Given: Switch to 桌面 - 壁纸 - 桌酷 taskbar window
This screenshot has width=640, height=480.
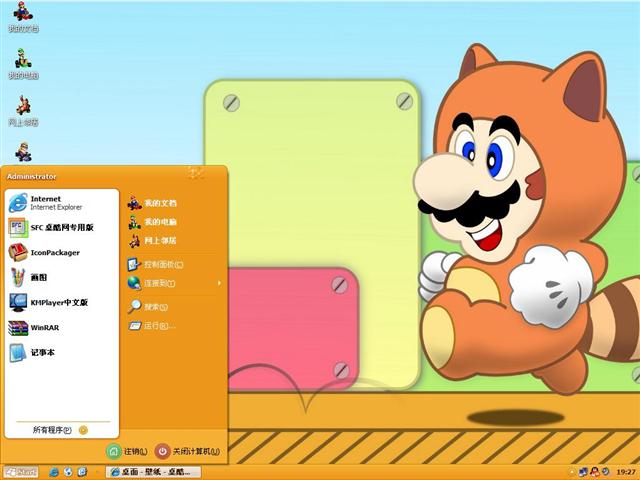Looking at the screenshot, I should pos(153,472).
